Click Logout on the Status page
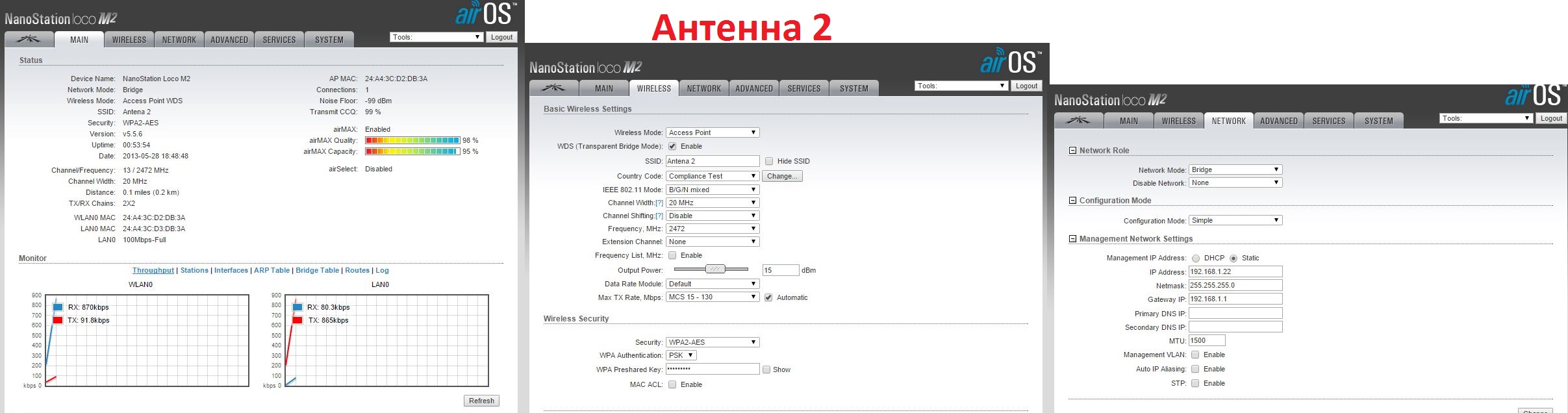Viewport: 1568px width, 413px height. (501, 37)
